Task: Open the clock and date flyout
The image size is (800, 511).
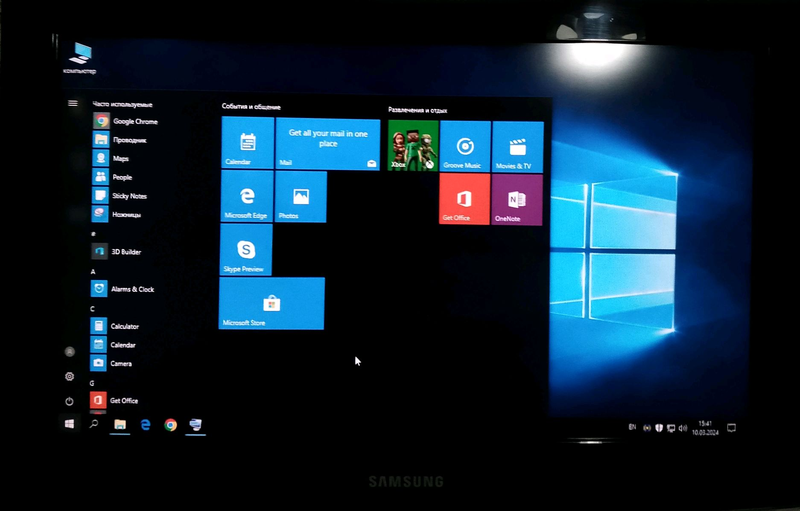Action: pos(705,428)
